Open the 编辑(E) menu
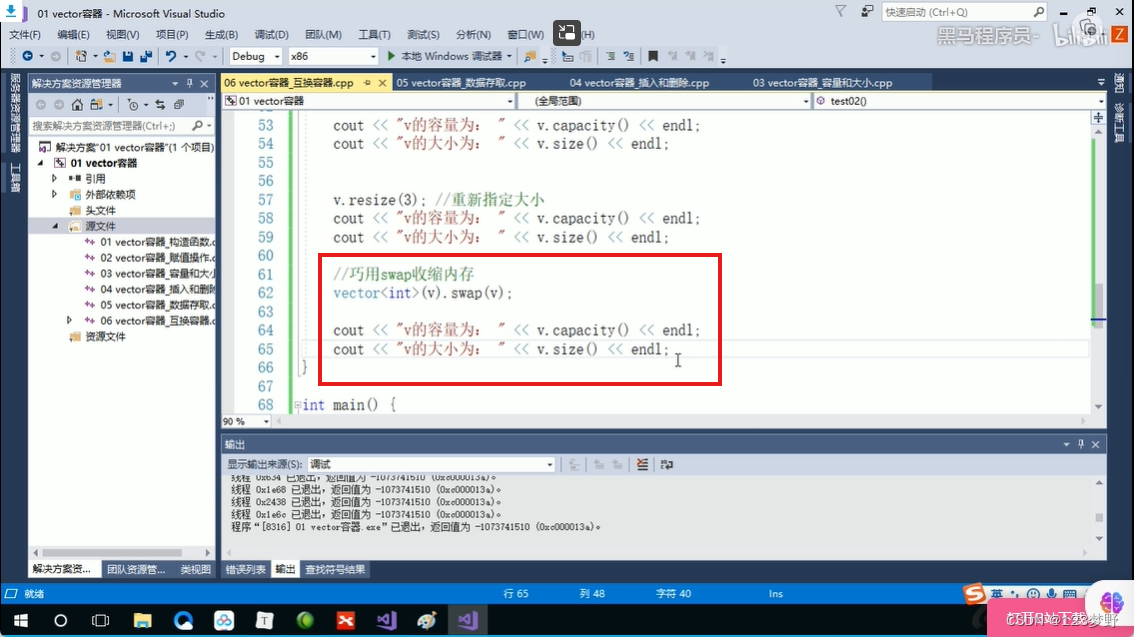 (73, 35)
